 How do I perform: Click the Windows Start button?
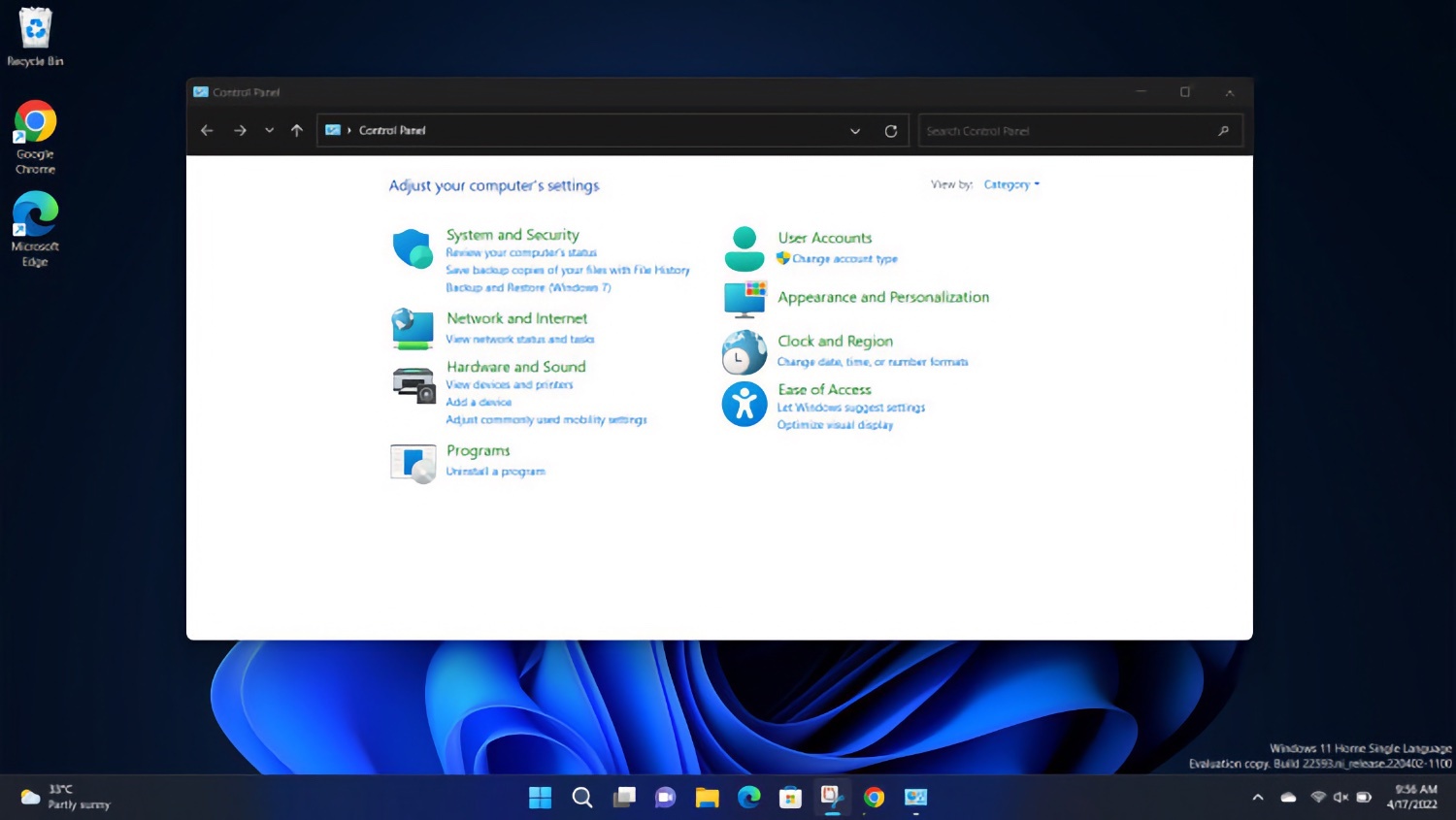pos(540,798)
